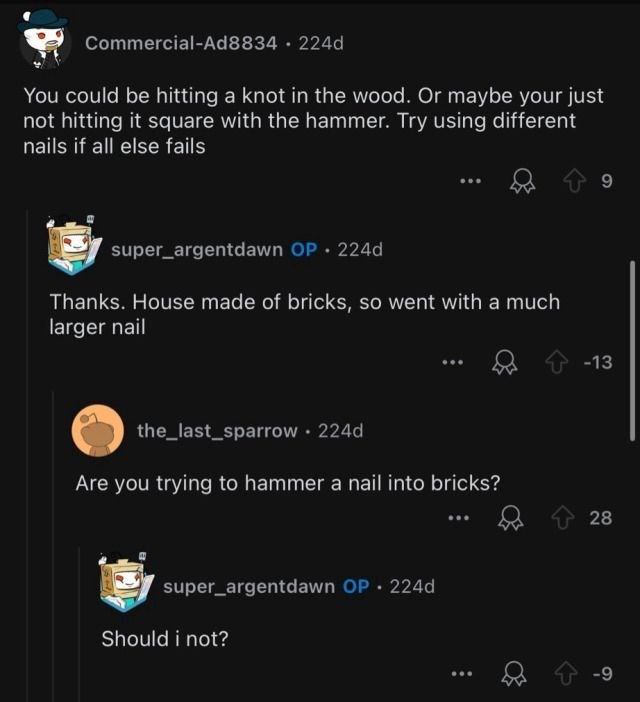Award the 'House made of bricks' reply
The image size is (640, 702).
pyautogui.click(x=503, y=363)
